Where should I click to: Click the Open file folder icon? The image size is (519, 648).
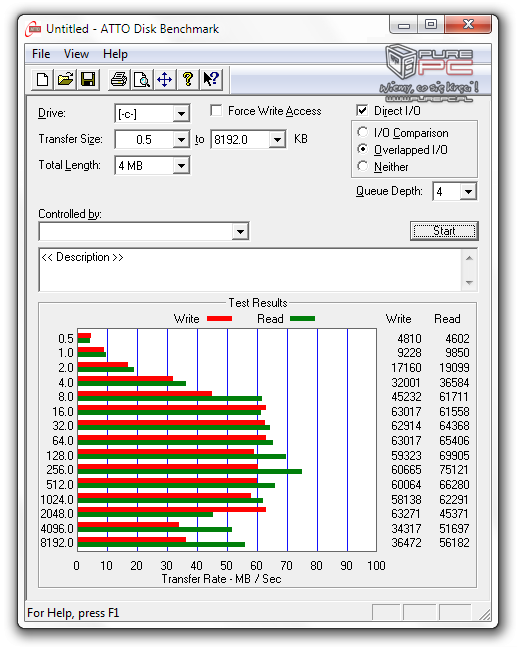[65, 79]
